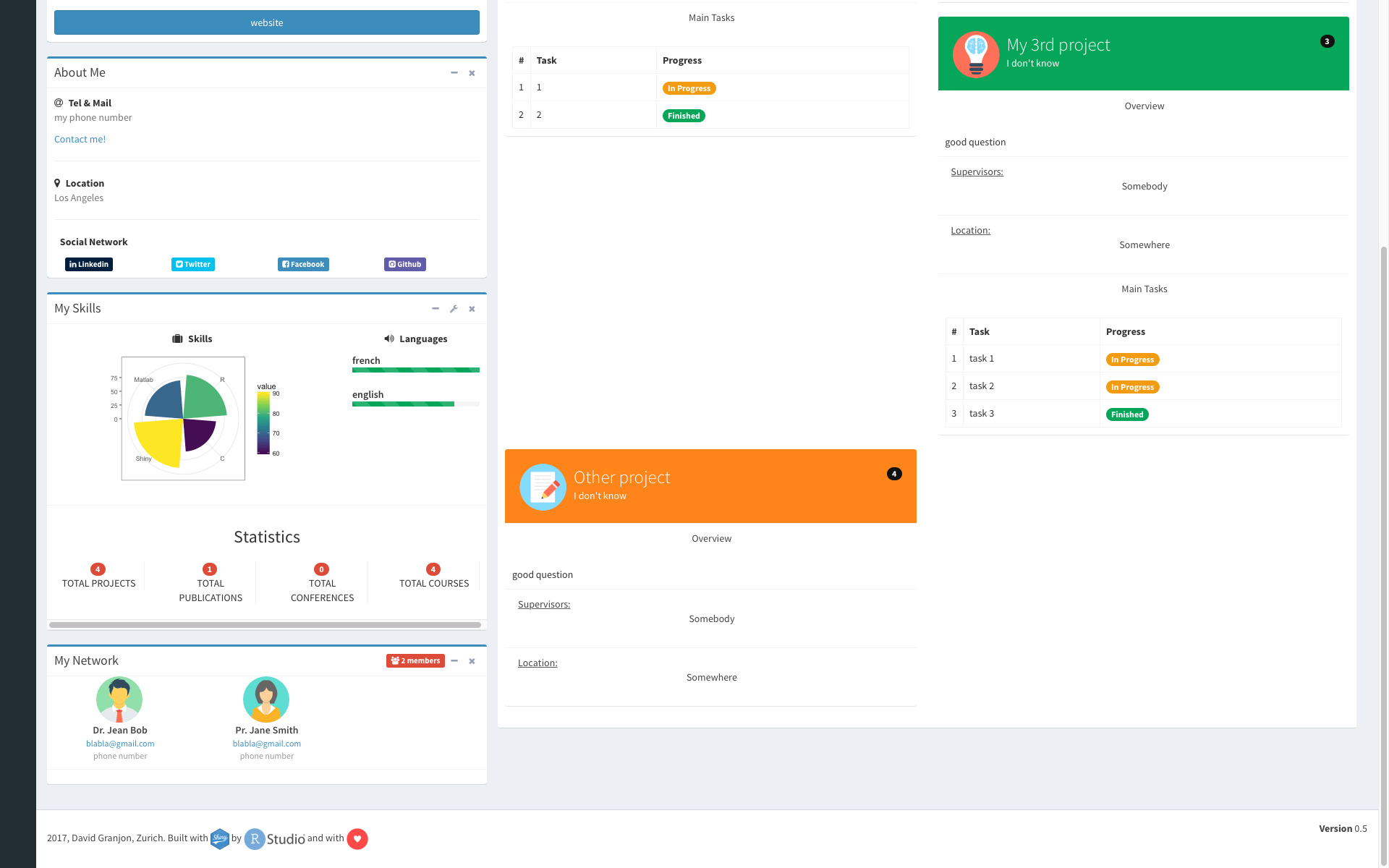Viewport: 1389px width, 868px height.
Task: Click the Version 0.5 footer text
Action: [1343, 828]
